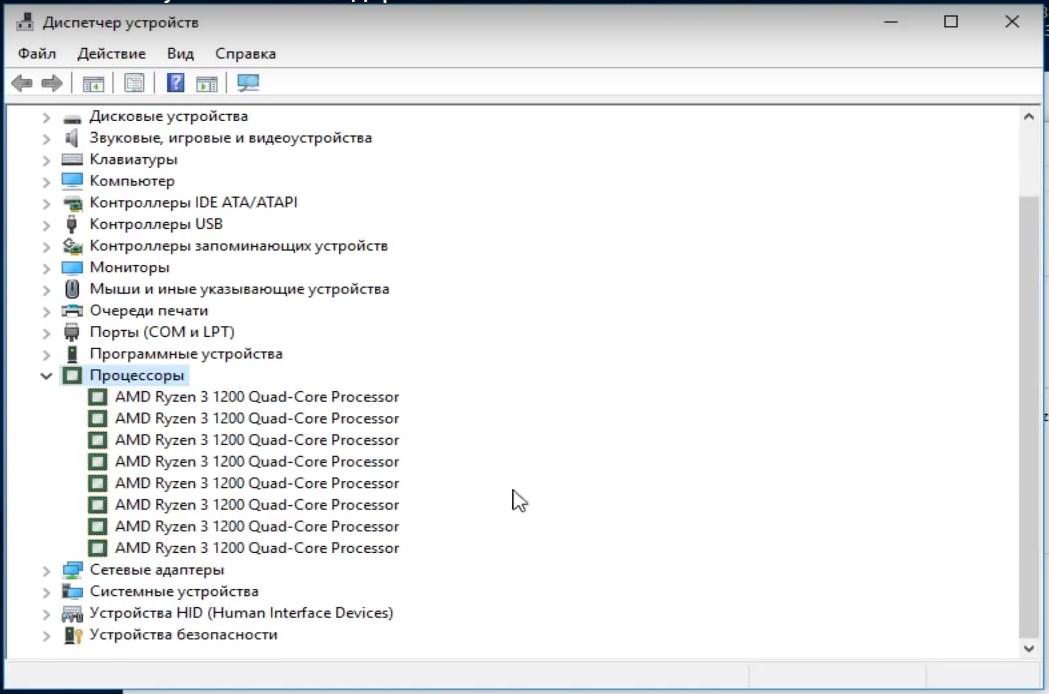This screenshot has width=1049, height=694.
Task: Click the Диспетчер устройств title bar icon
Action: click(x=25, y=22)
